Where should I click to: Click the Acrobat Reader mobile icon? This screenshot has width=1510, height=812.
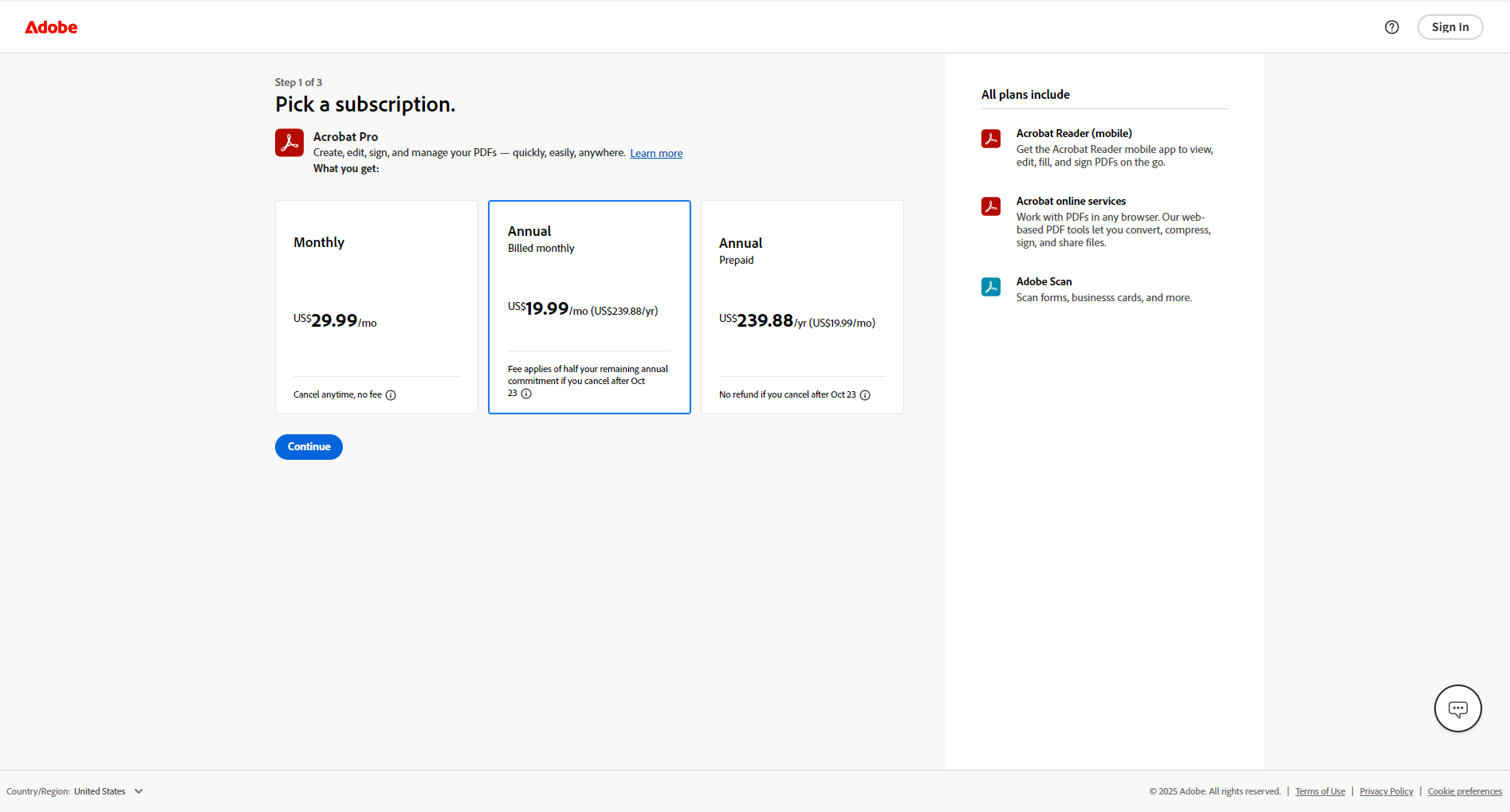[990, 139]
